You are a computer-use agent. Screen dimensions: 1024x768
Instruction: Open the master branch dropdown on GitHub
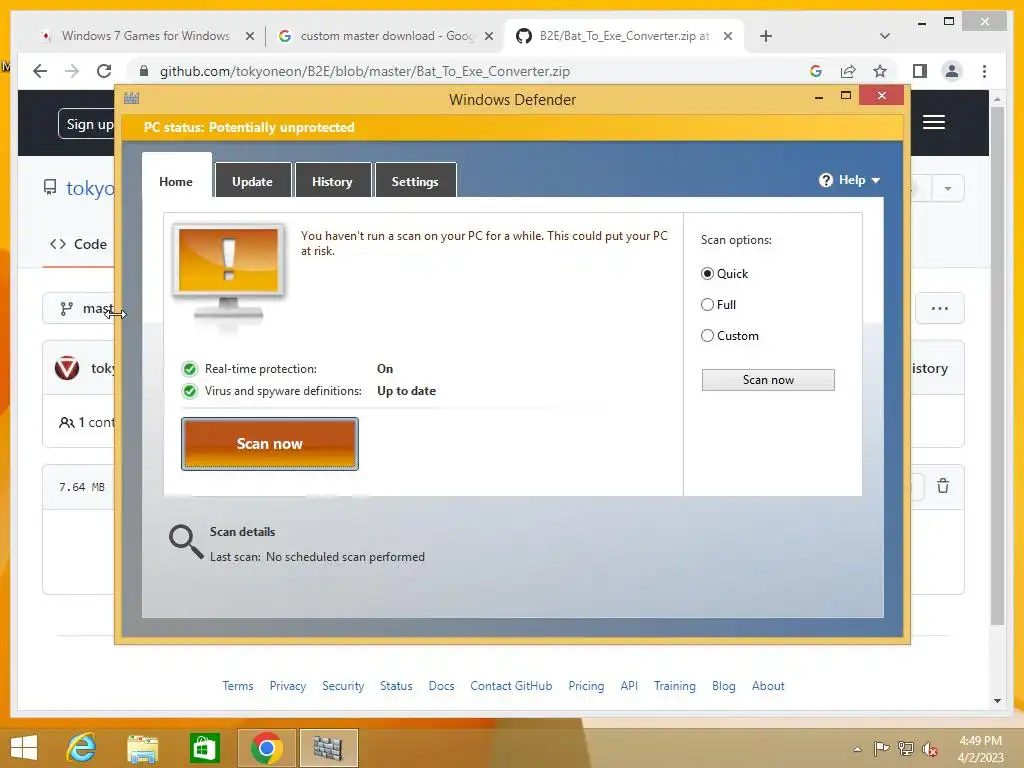[79, 308]
